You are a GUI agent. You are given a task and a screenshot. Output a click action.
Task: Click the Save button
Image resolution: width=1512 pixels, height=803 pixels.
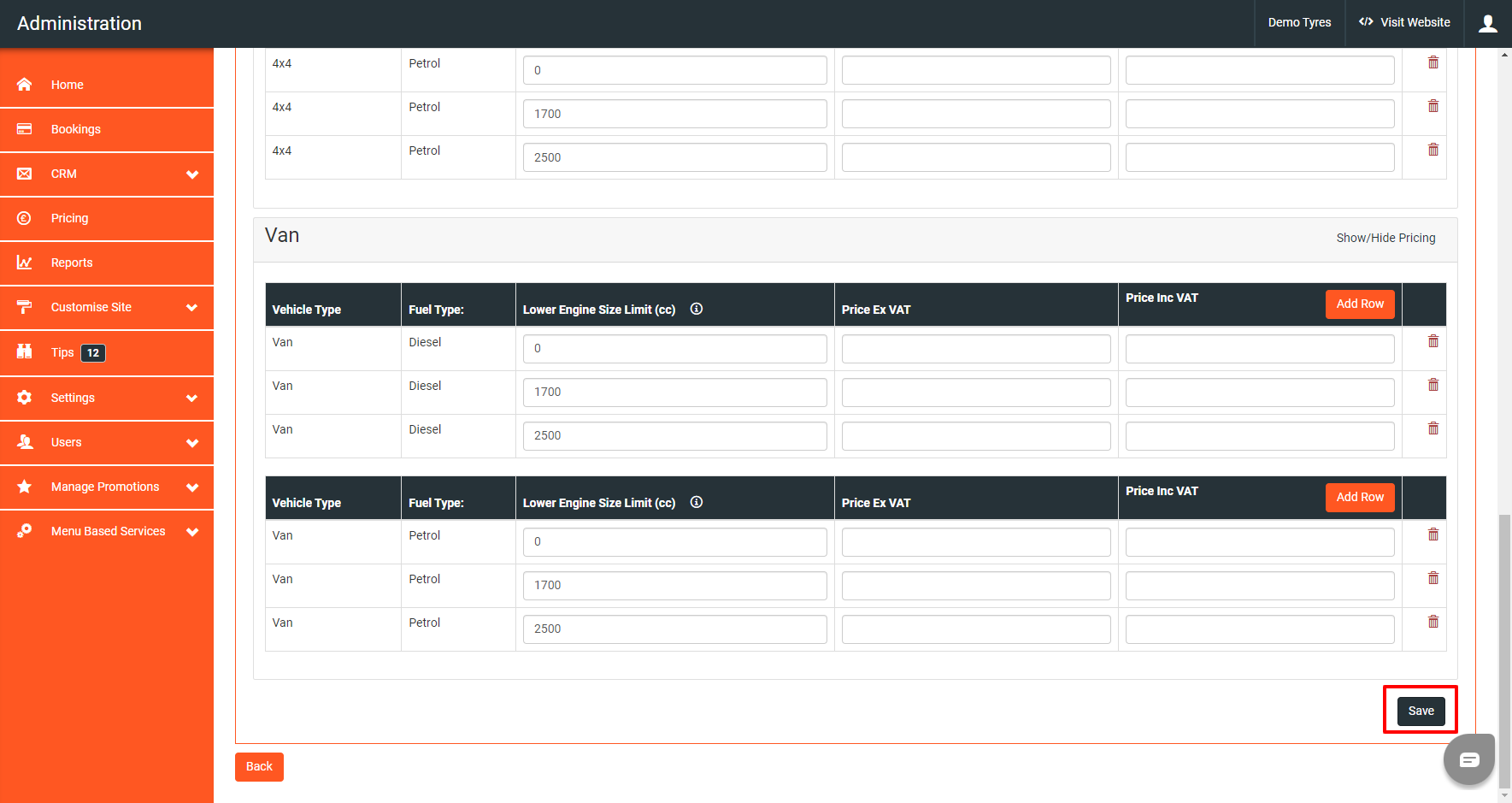(x=1420, y=711)
